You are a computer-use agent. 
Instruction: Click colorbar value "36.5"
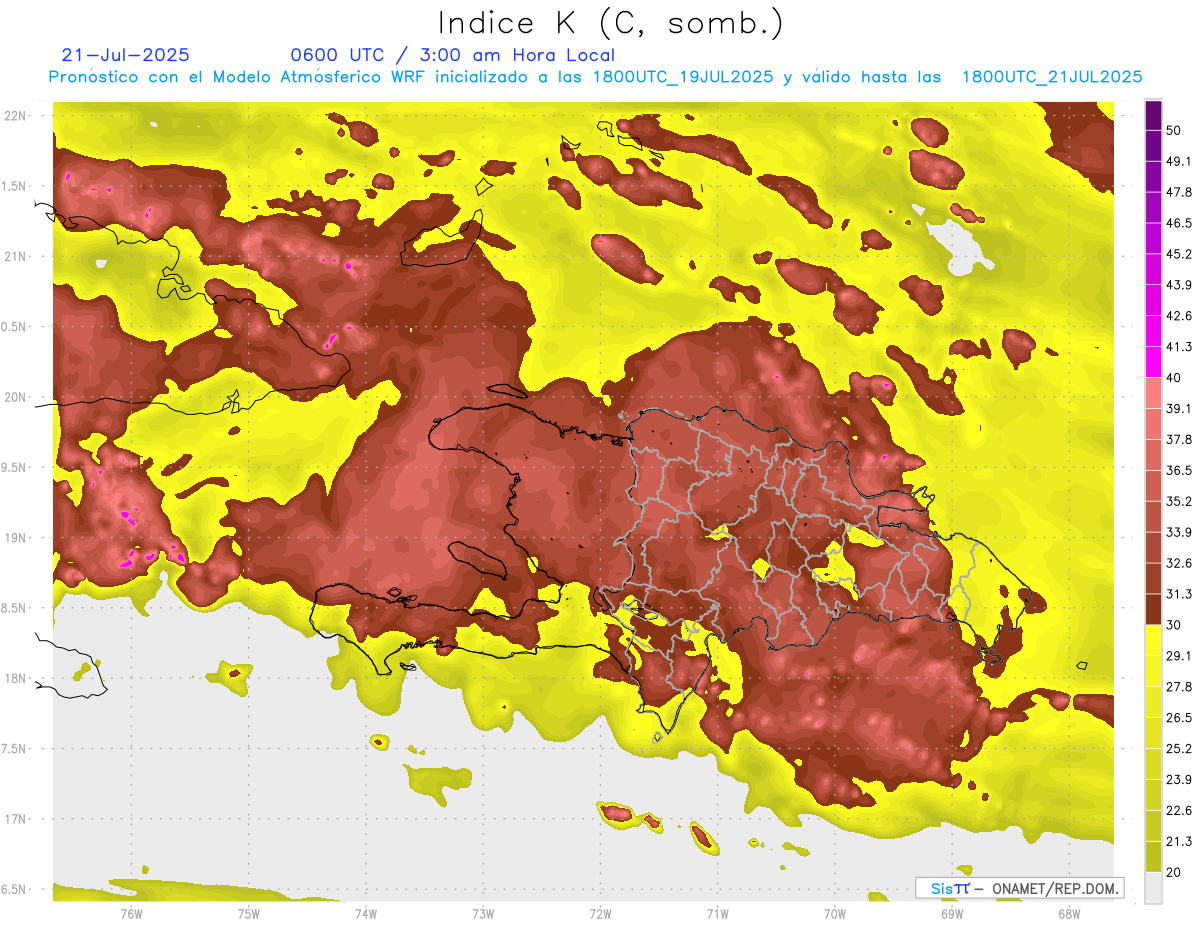click(x=1179, y=470)
